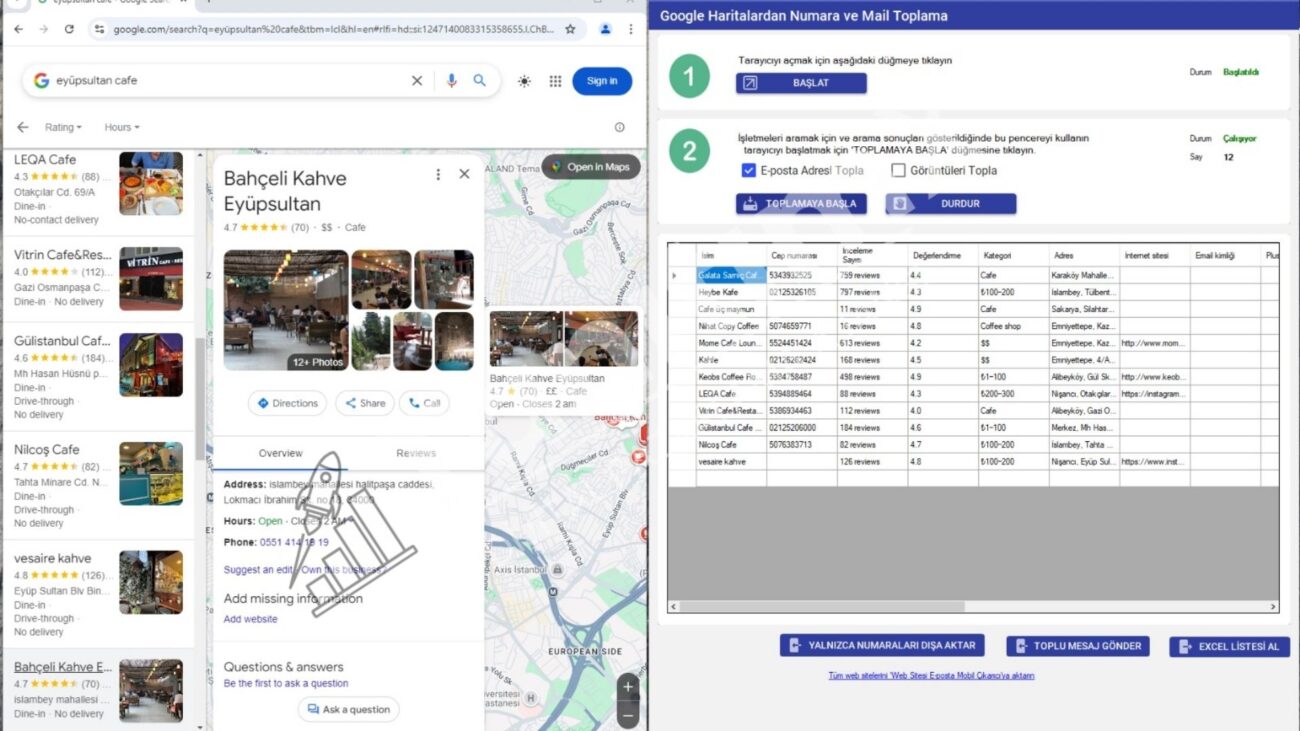Open the Chrome profile avatar icon
This screenshot has width=1300, height=731.
point(605,29)
